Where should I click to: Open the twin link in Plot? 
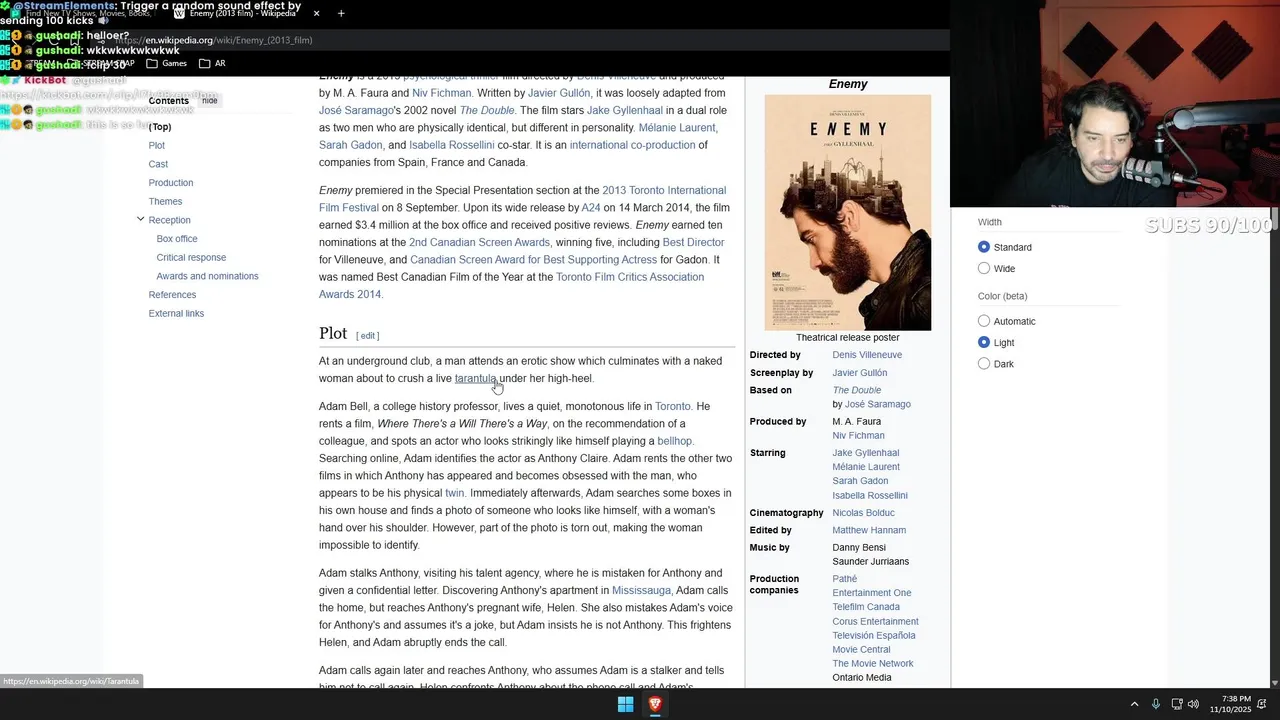[455, 493]
